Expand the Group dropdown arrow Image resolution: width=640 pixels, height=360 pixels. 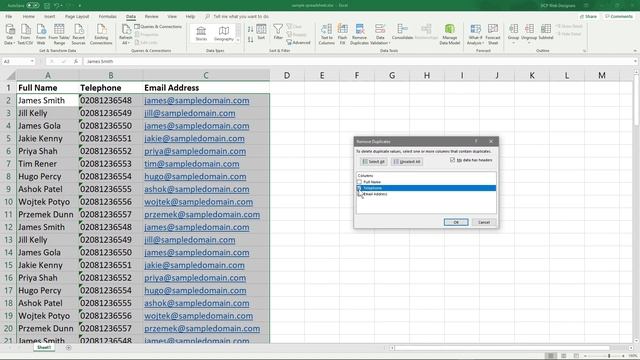coord(513,42)
